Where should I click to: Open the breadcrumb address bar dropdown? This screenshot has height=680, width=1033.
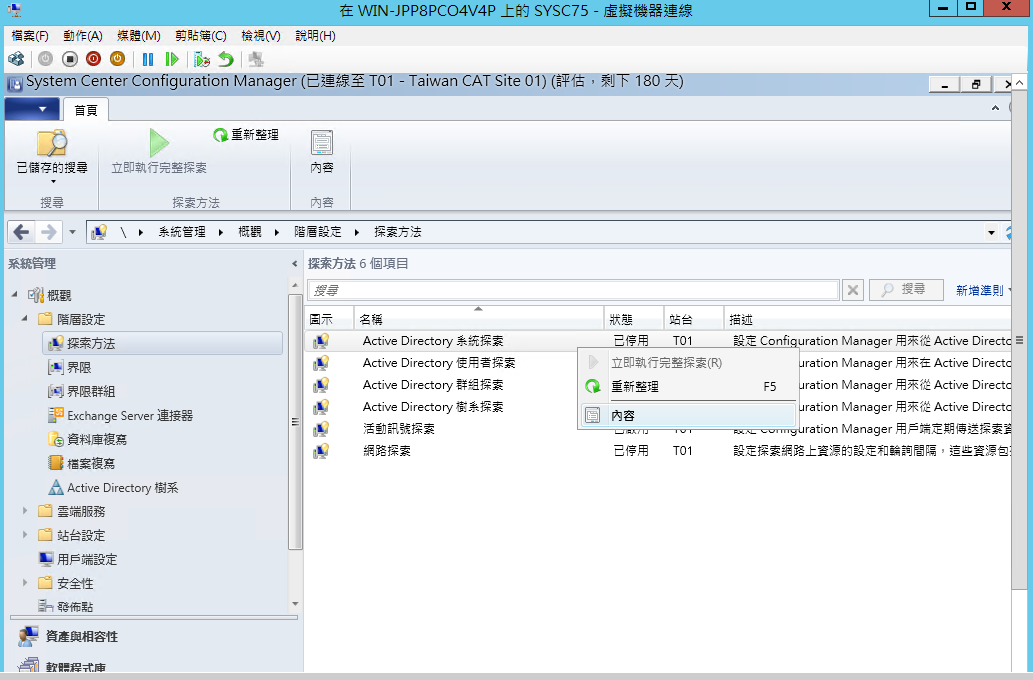(x=991, y=232)
